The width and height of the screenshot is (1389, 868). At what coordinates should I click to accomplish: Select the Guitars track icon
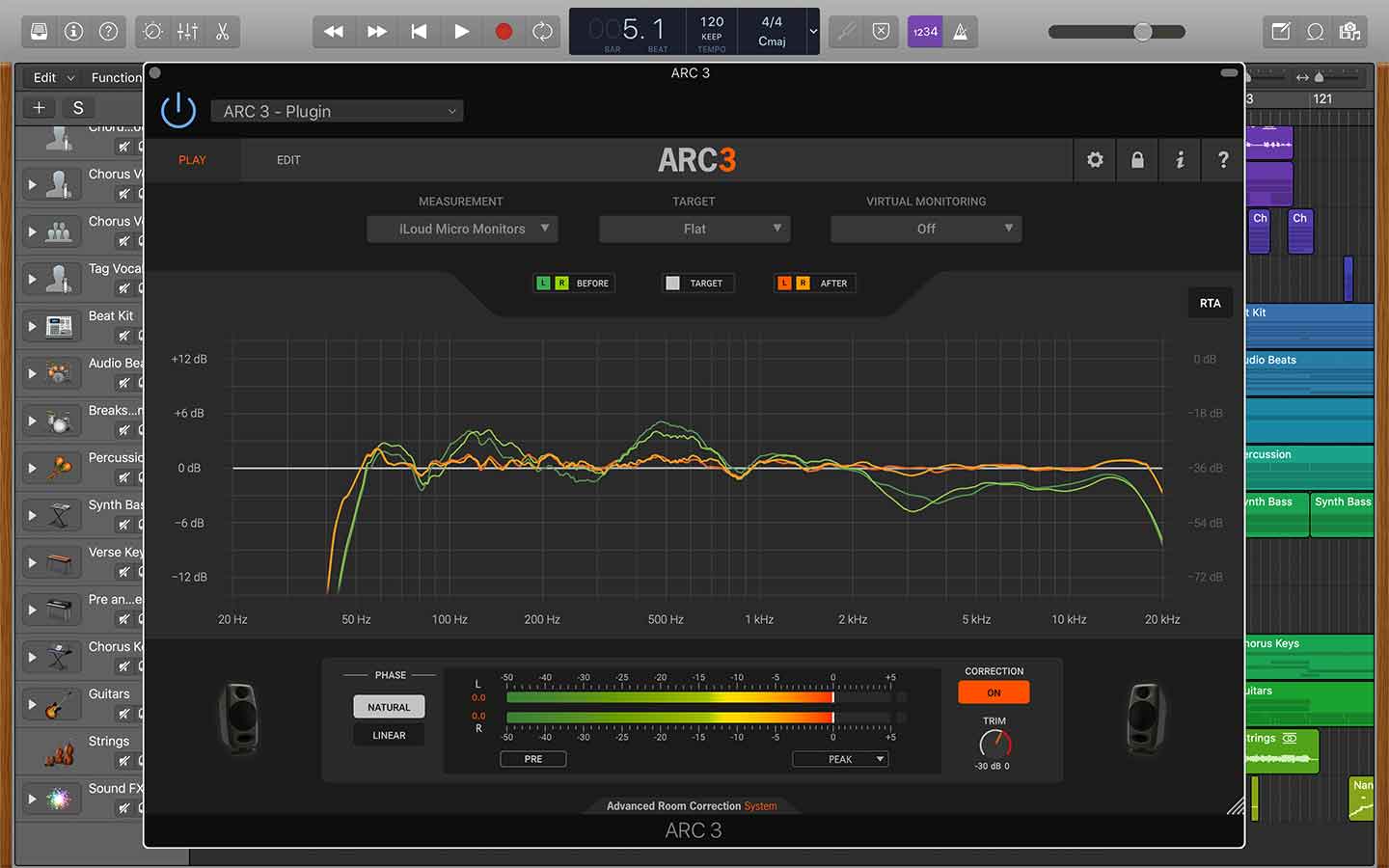click(59, 705)
